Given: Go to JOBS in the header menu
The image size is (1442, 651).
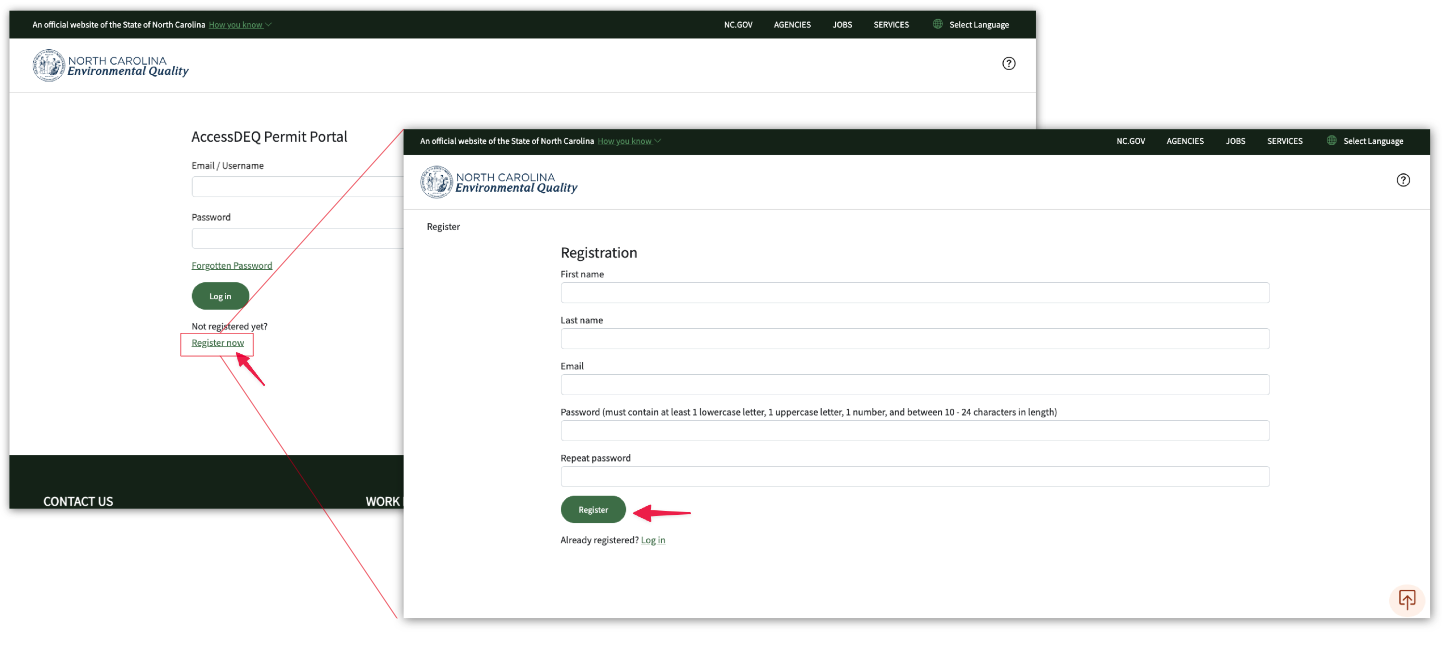Looking at the screenshot, I should [x=1236, y=141].
